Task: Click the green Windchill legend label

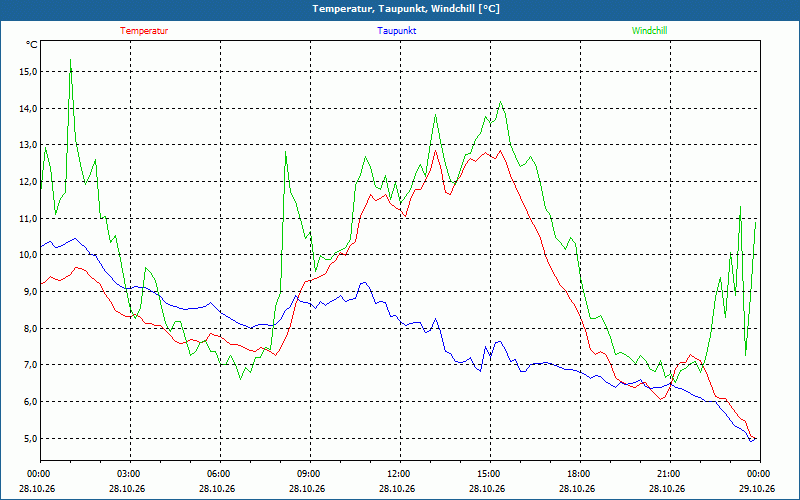Action: tap(649, 31)
